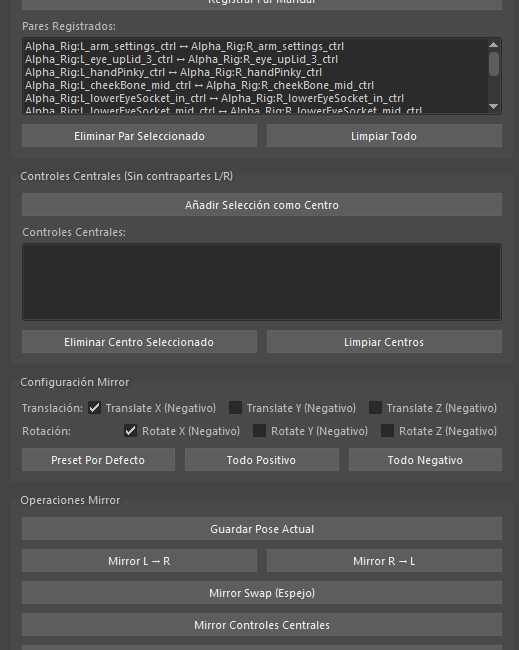Select the L_eye_upLid_3_ctrl pair row

click(256, 59)
